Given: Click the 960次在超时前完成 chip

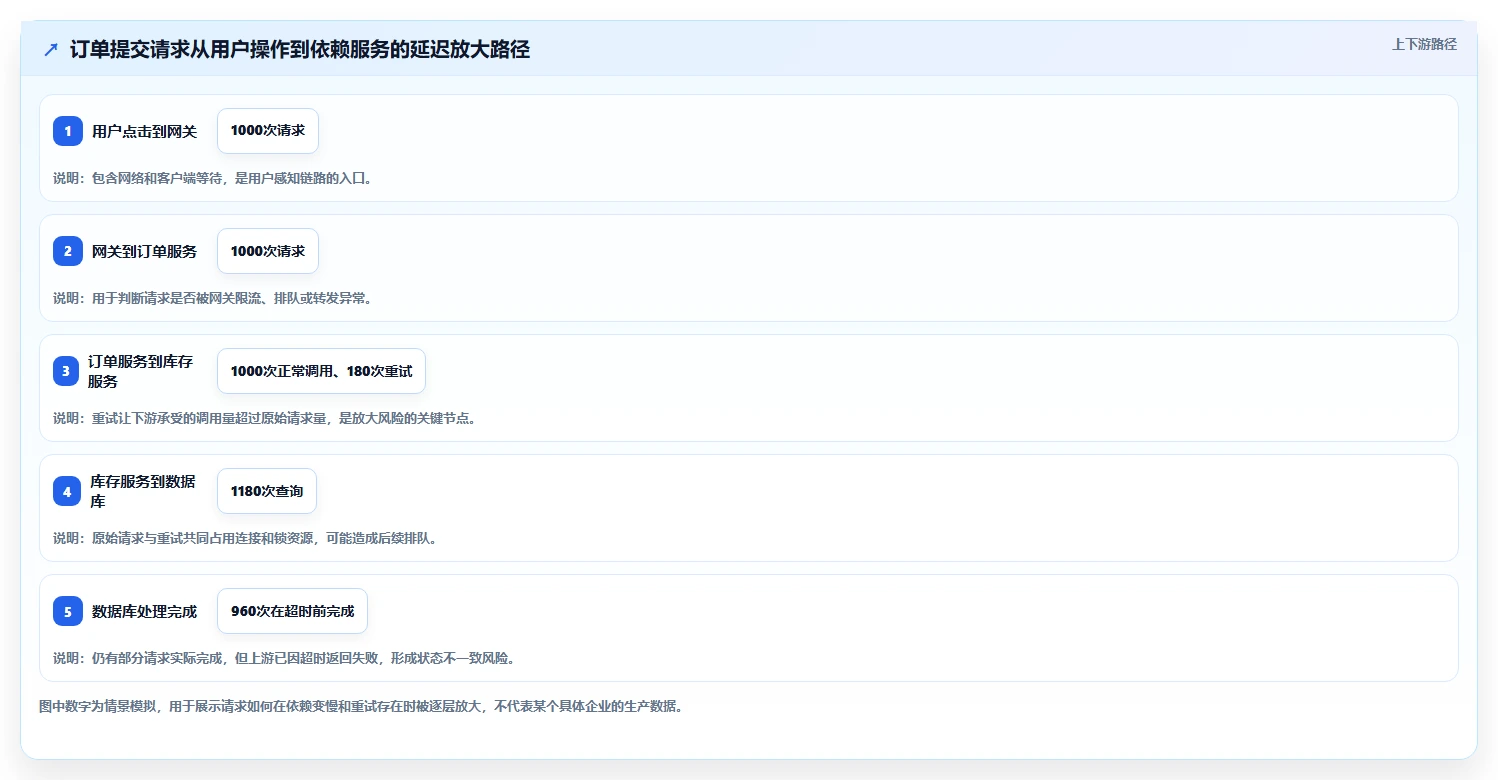Looking at the screenshot, I should [x=292, y=611].
